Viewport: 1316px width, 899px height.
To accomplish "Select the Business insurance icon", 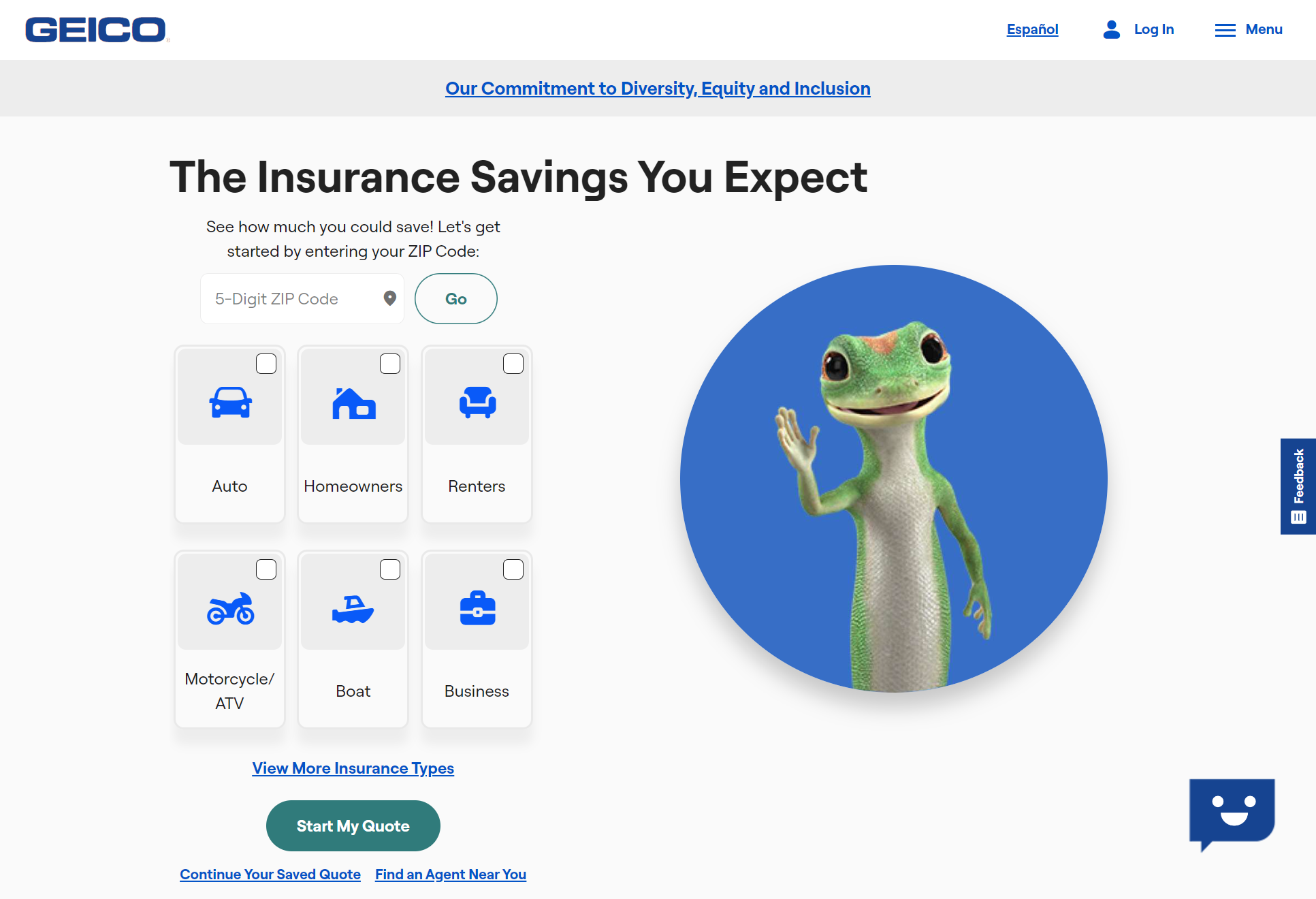I will [477, 608].
